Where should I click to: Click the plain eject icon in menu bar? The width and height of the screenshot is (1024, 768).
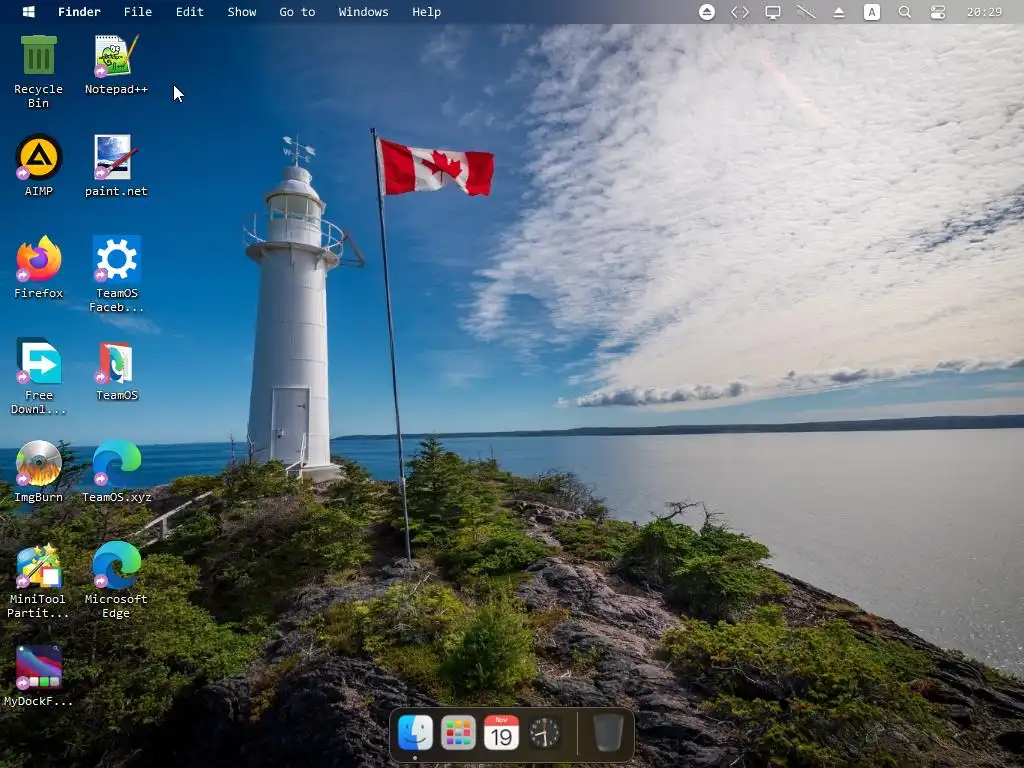(x=839, y=12)
